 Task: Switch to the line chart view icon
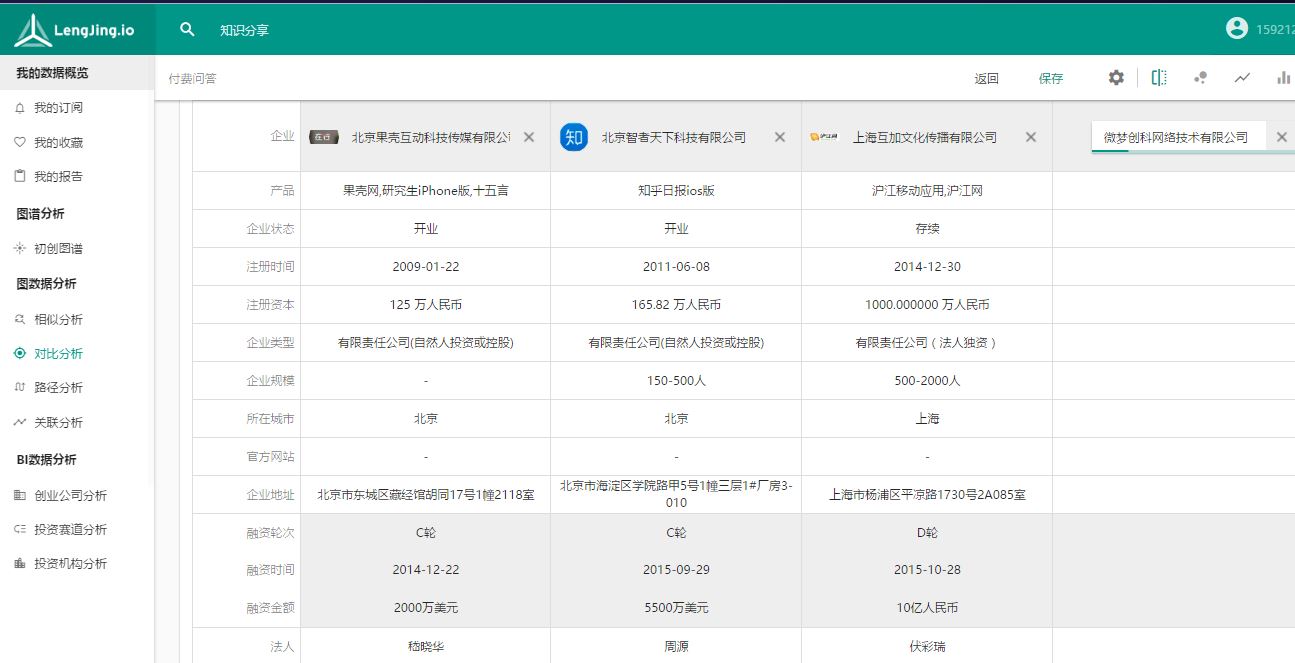pyautogui.click(x=1242, y=78)
